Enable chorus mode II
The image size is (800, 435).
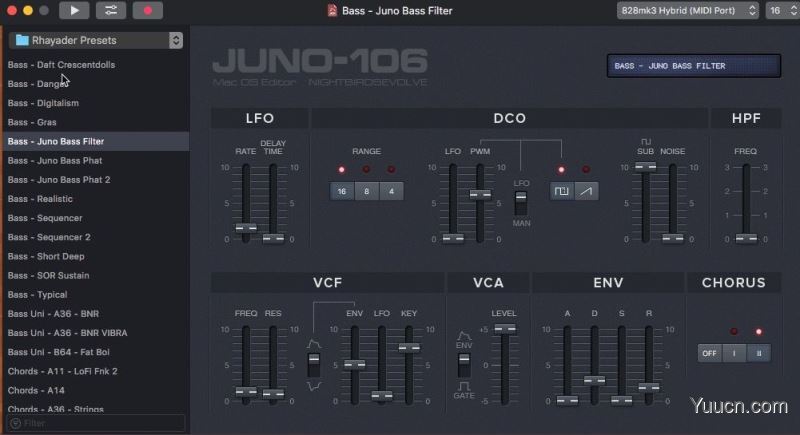coord(759,353)
